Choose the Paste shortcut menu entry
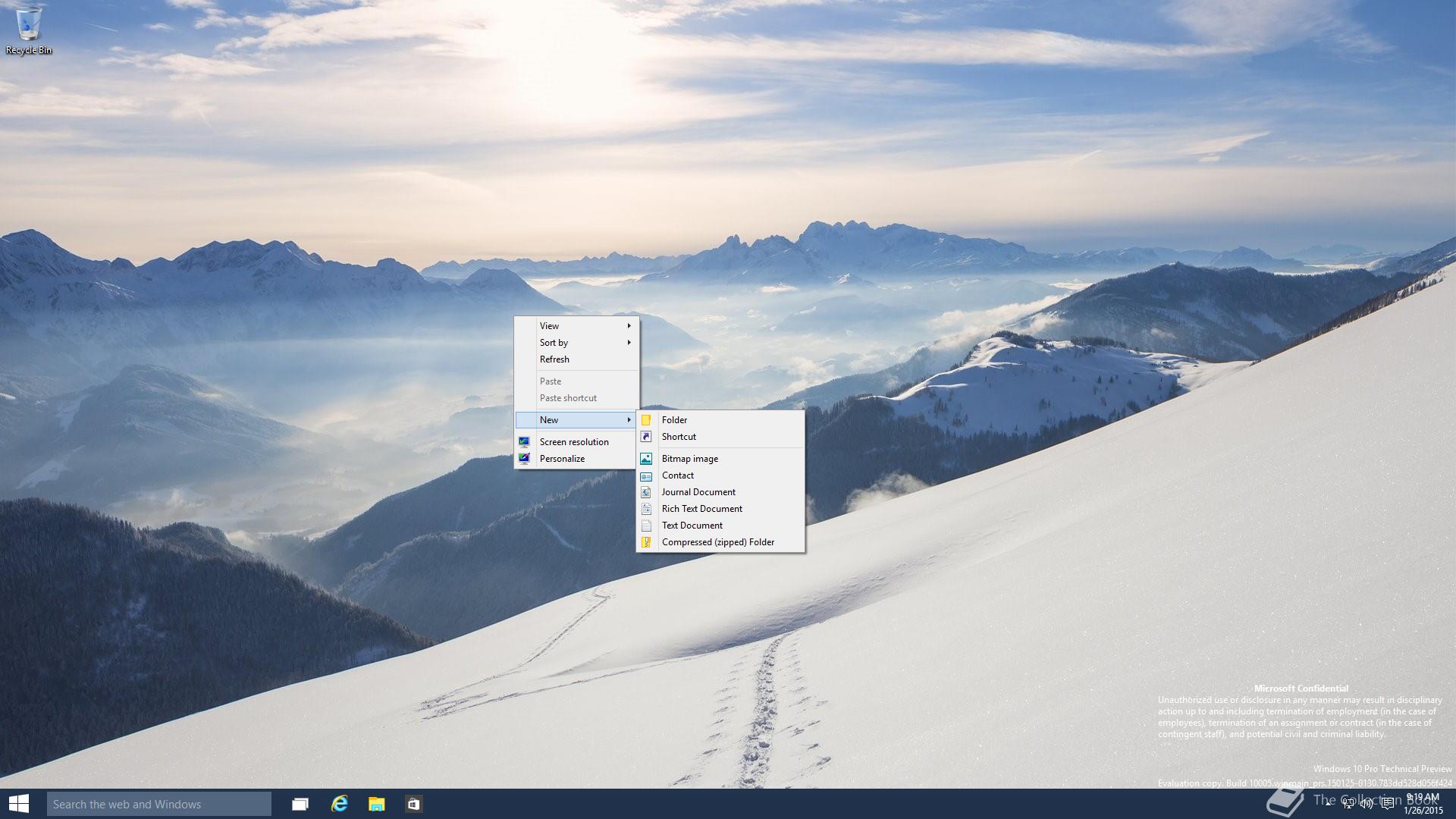 click(576, 398)
